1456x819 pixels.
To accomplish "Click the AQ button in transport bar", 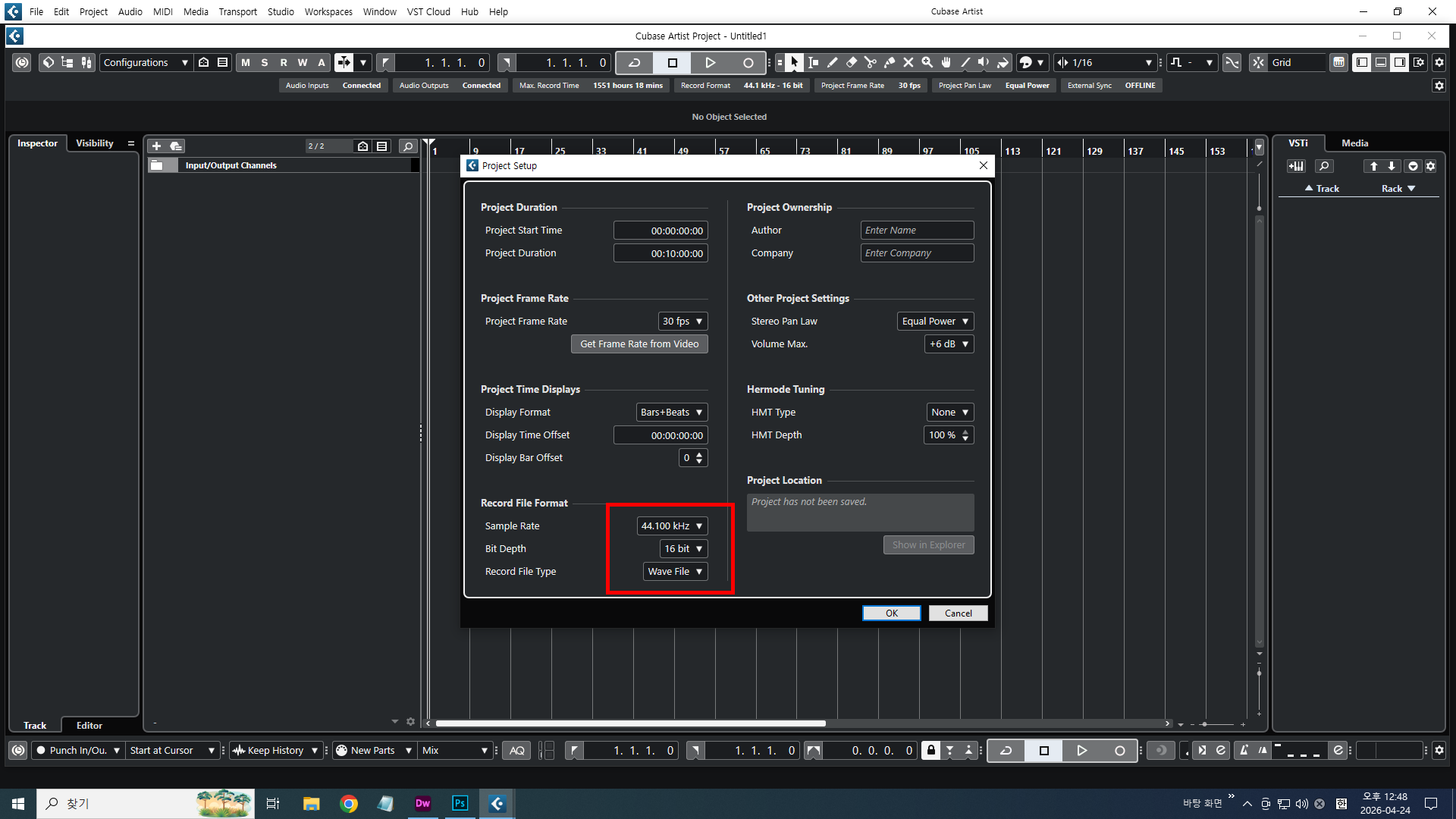I will point(516,750).
